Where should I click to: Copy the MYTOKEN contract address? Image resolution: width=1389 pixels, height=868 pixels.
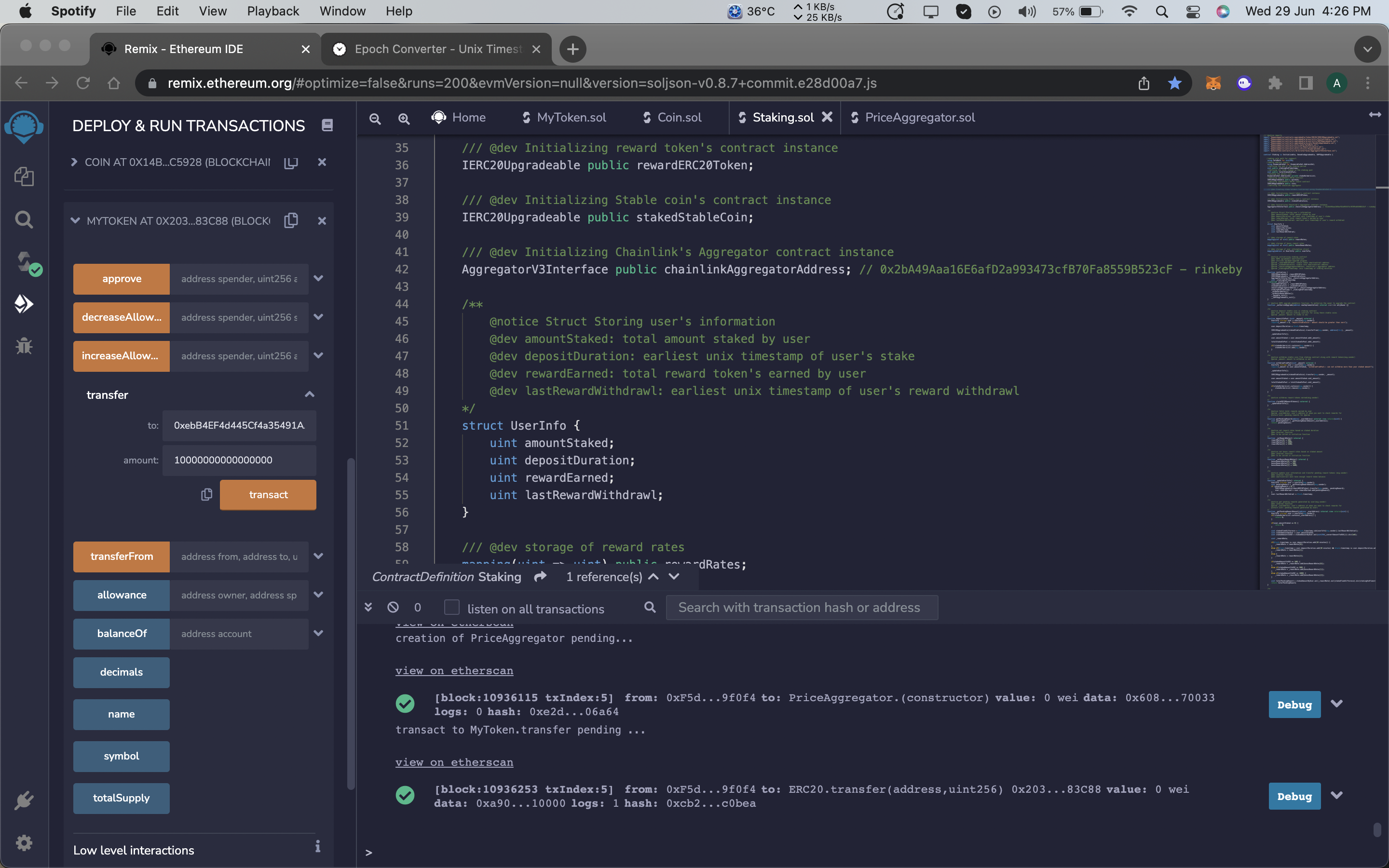[291, 220]
